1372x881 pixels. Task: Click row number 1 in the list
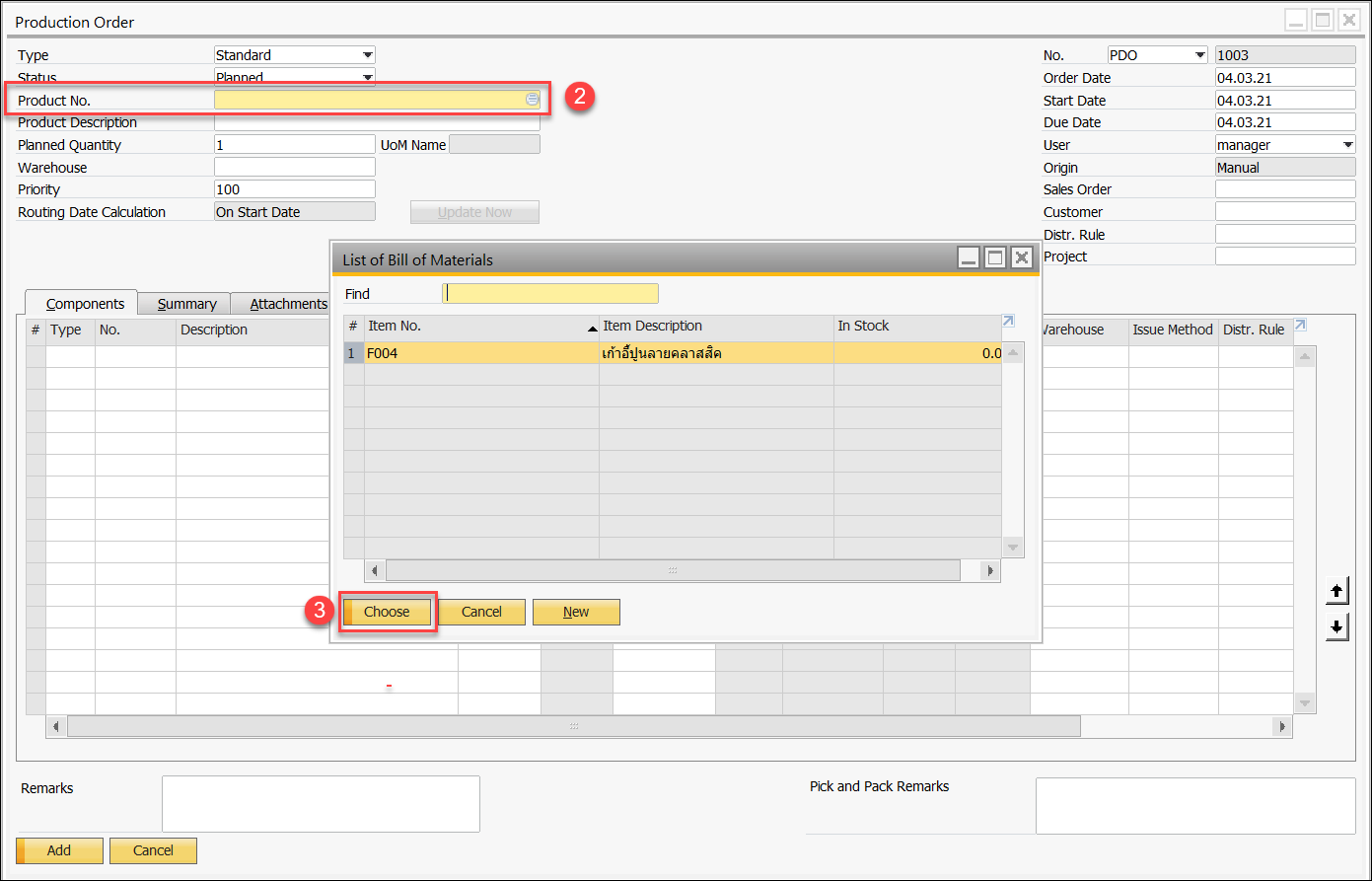353,353
